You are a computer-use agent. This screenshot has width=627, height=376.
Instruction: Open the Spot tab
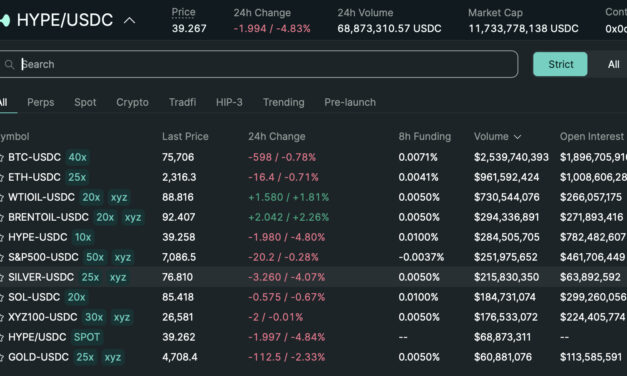pos(85,102)
